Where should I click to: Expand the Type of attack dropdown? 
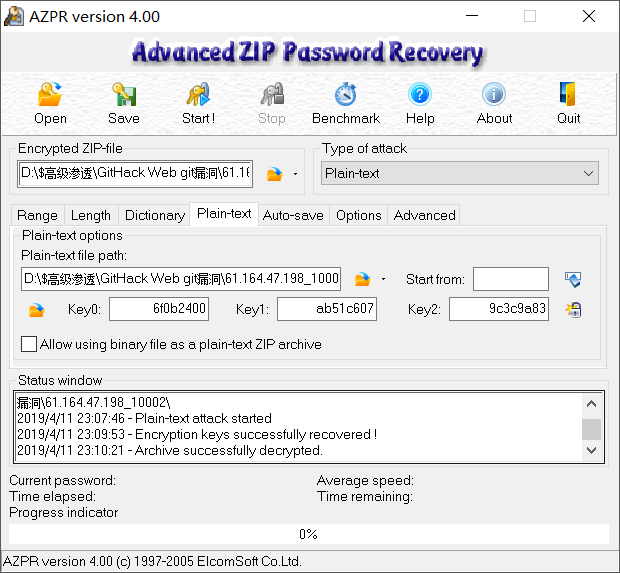pos(459,173)
